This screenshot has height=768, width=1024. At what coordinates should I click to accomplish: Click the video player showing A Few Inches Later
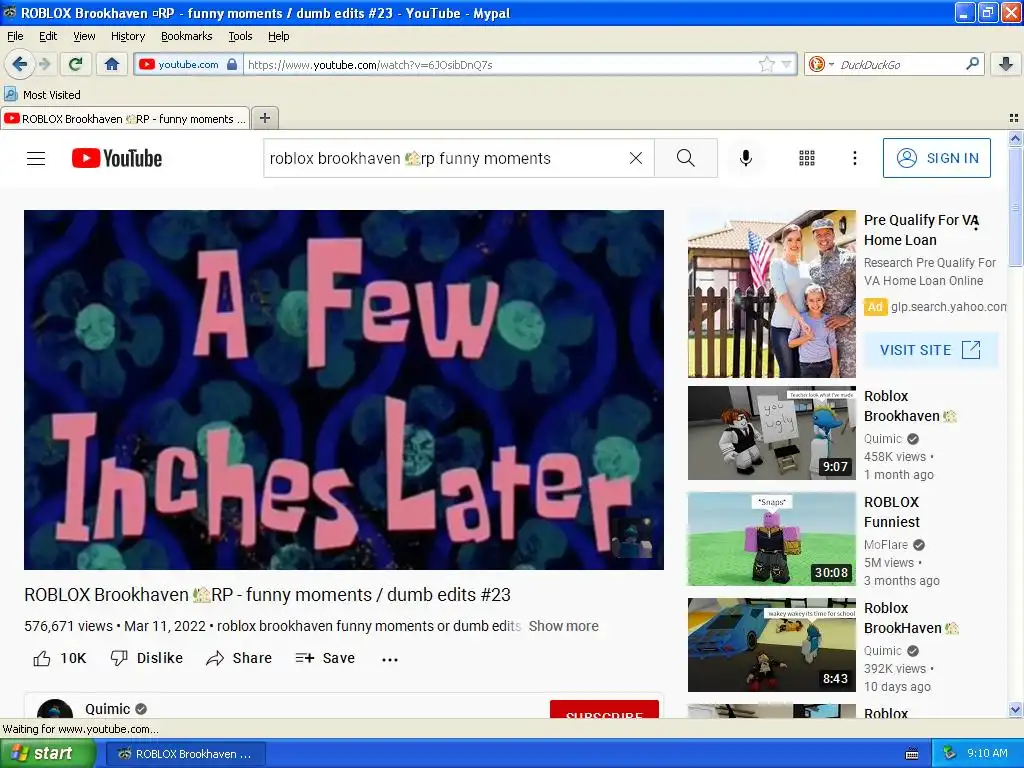point(344,389)
